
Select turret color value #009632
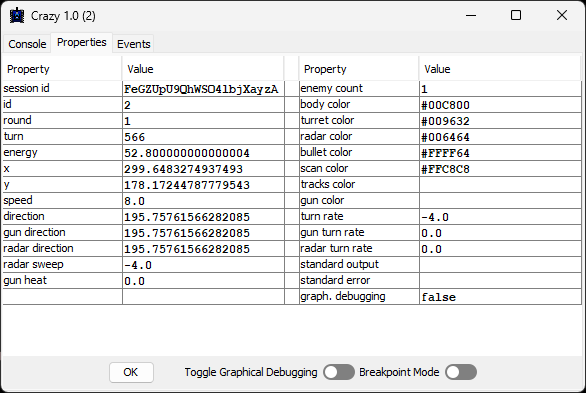[x=500, y=121]
